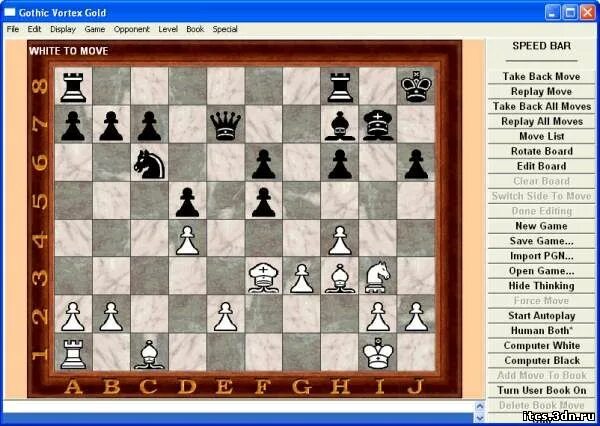Click Replay All Moves button
This screenshot has width=600, height=426.
point(541,121)
